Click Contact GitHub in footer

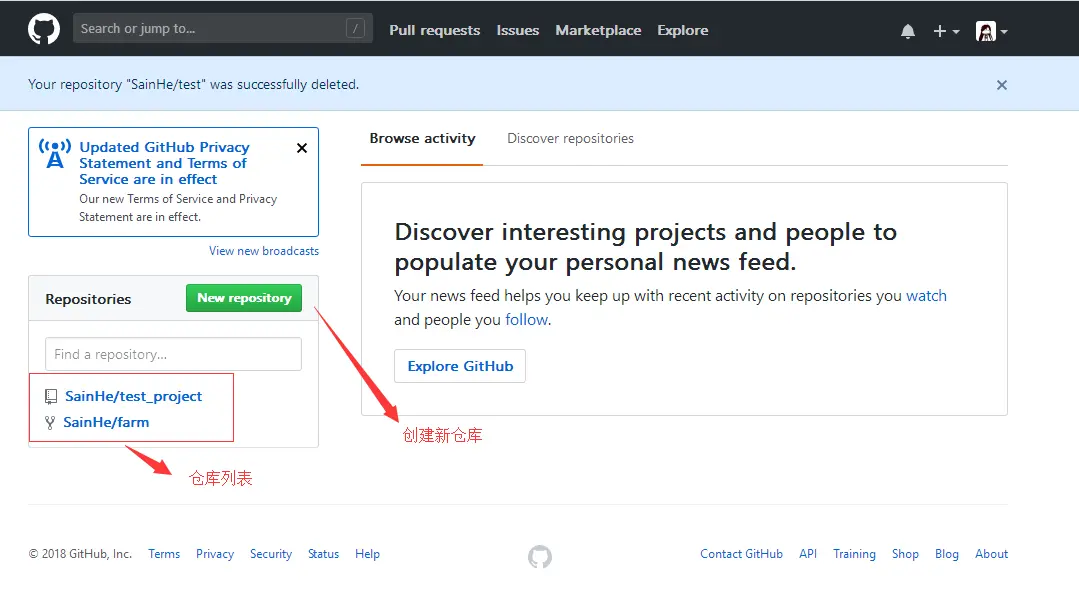click(x=741, y=554)
